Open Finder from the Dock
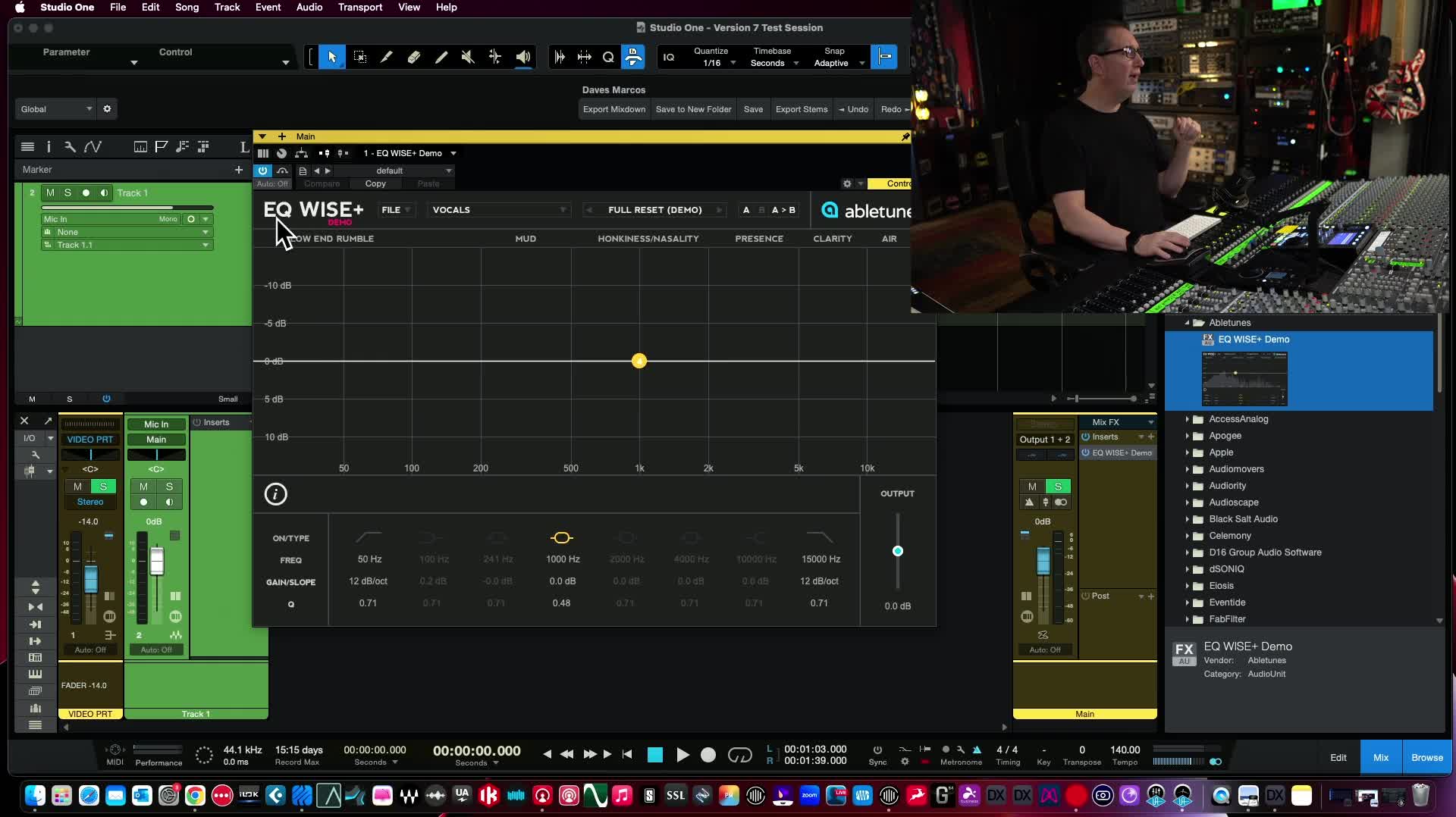The width and height of the screenshot is (1456, 817). pyautogui.click(x=35, y=795)
